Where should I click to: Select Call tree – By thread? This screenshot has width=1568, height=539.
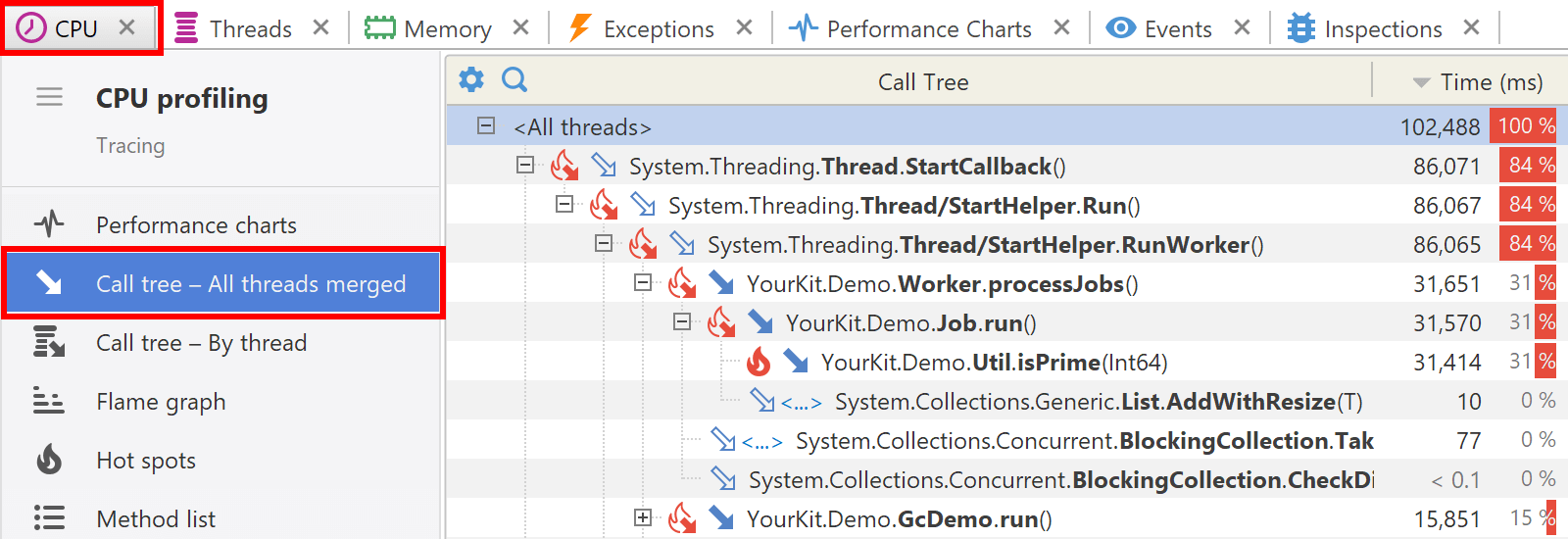pos(221,343)
